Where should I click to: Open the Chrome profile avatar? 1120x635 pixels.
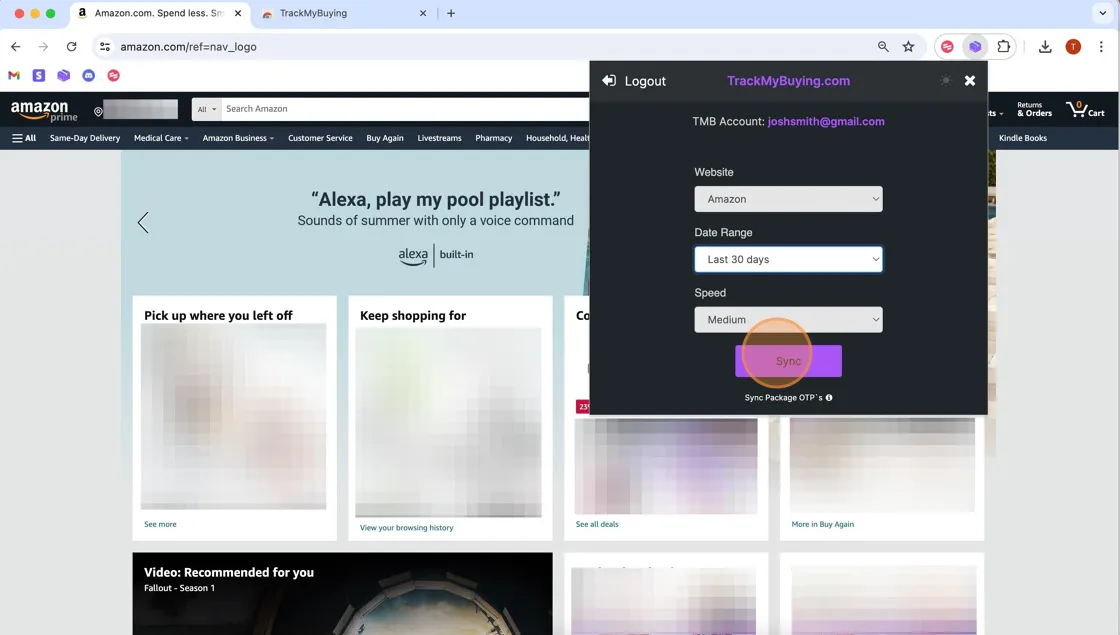tap(1073, 46)
